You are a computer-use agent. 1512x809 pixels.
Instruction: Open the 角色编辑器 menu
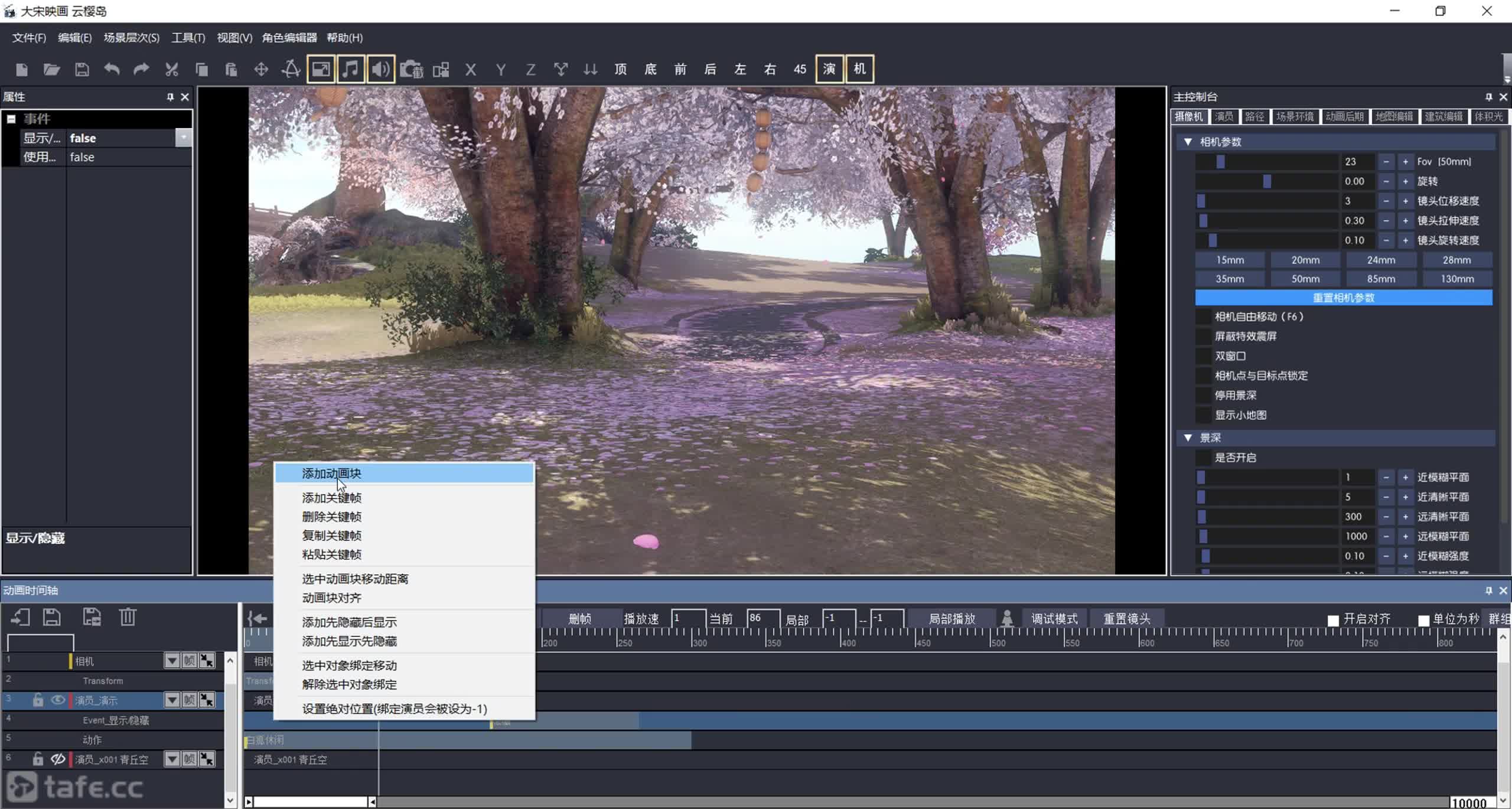click(x=289, y=38)
